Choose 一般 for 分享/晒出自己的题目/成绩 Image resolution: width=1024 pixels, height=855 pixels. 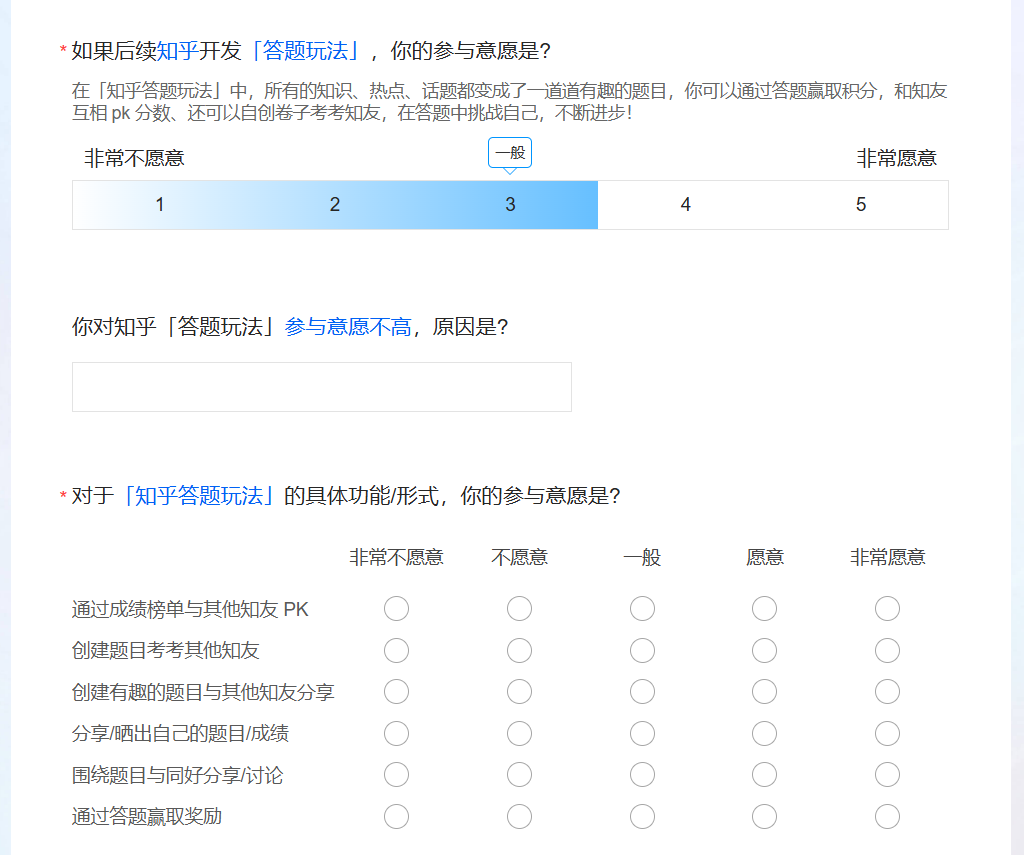point(643,734)
